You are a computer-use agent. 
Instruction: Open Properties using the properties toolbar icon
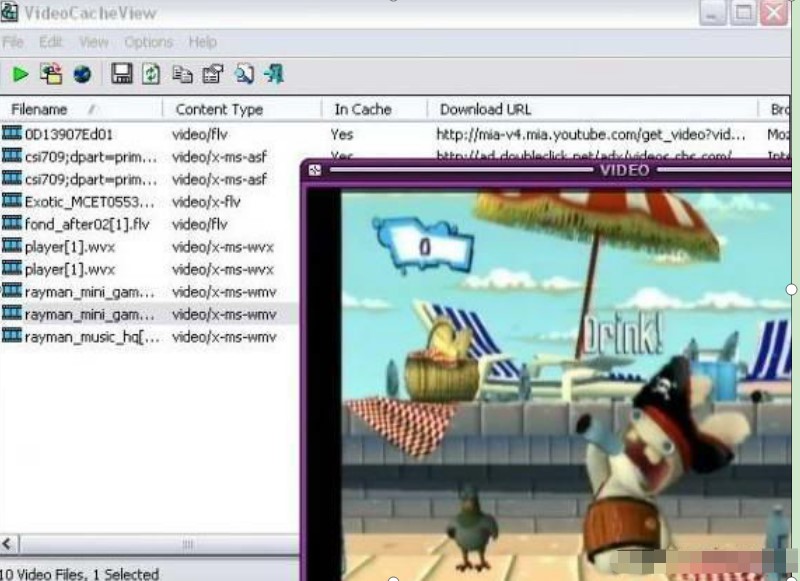tap(211, 73)
